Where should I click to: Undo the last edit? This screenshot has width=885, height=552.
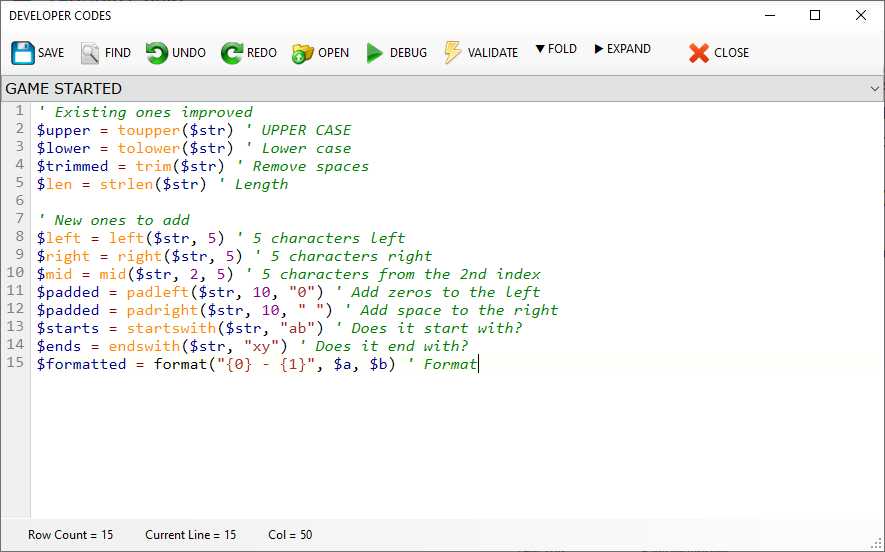[x=157, y=53]
